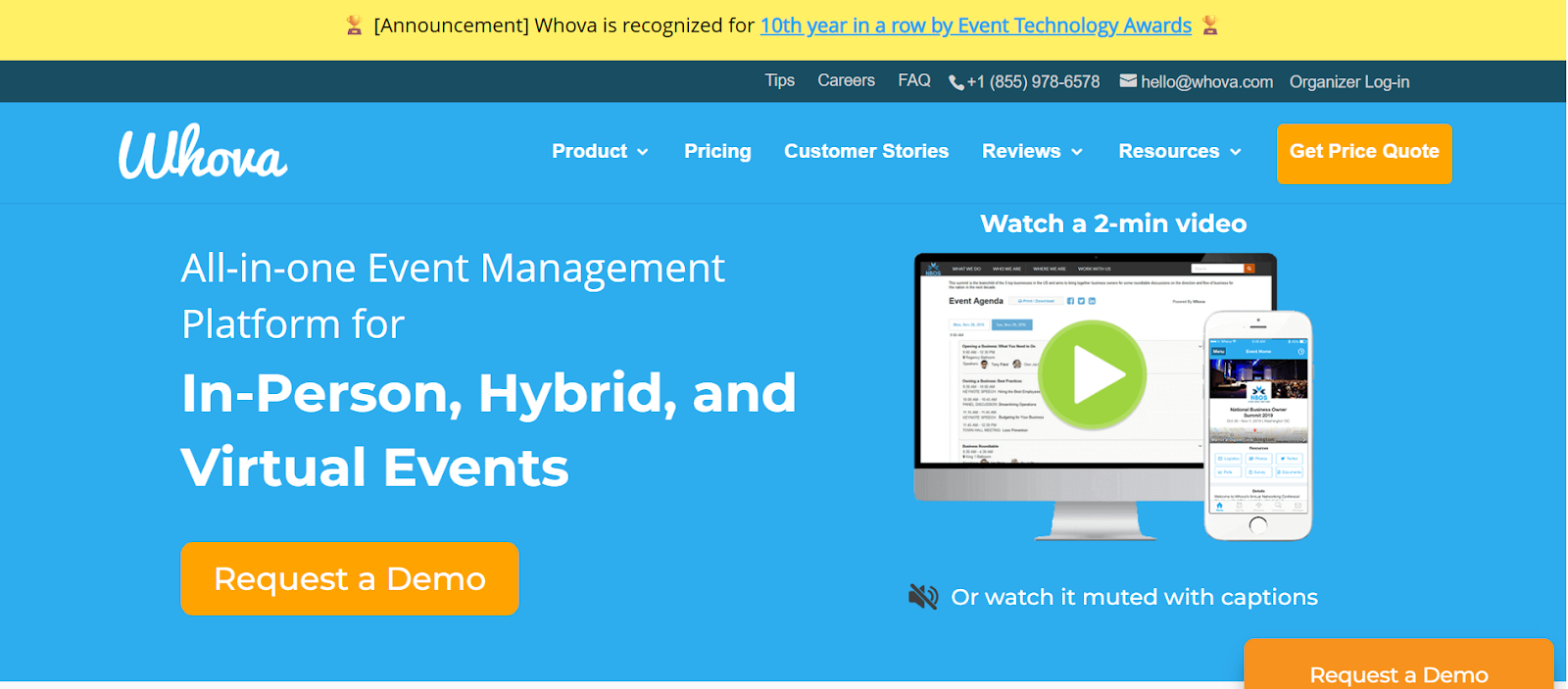Click the Whova logo
1568x689 pixels.
pyautogui.click(x=203, y=152)
